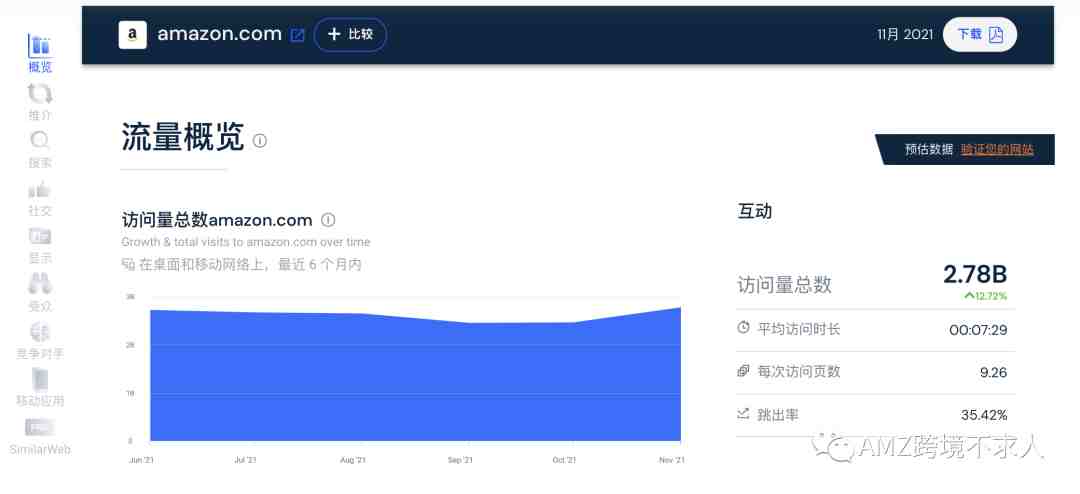Click the Aug '21 axis label
The width and height of the screenshot is (1080, 494).
[x=353, y=460]
